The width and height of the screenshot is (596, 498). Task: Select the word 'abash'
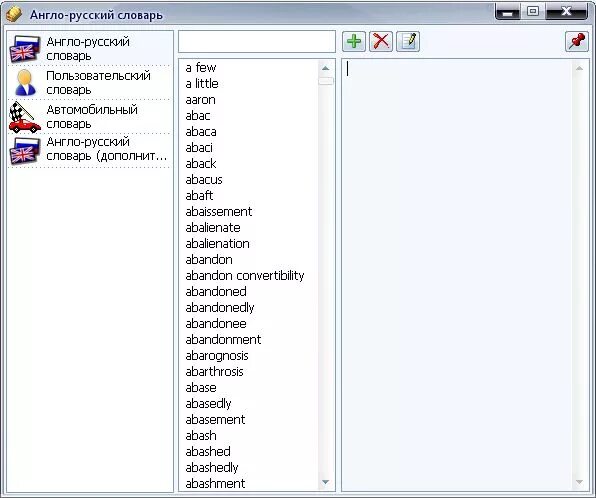(x=201, y=435)
